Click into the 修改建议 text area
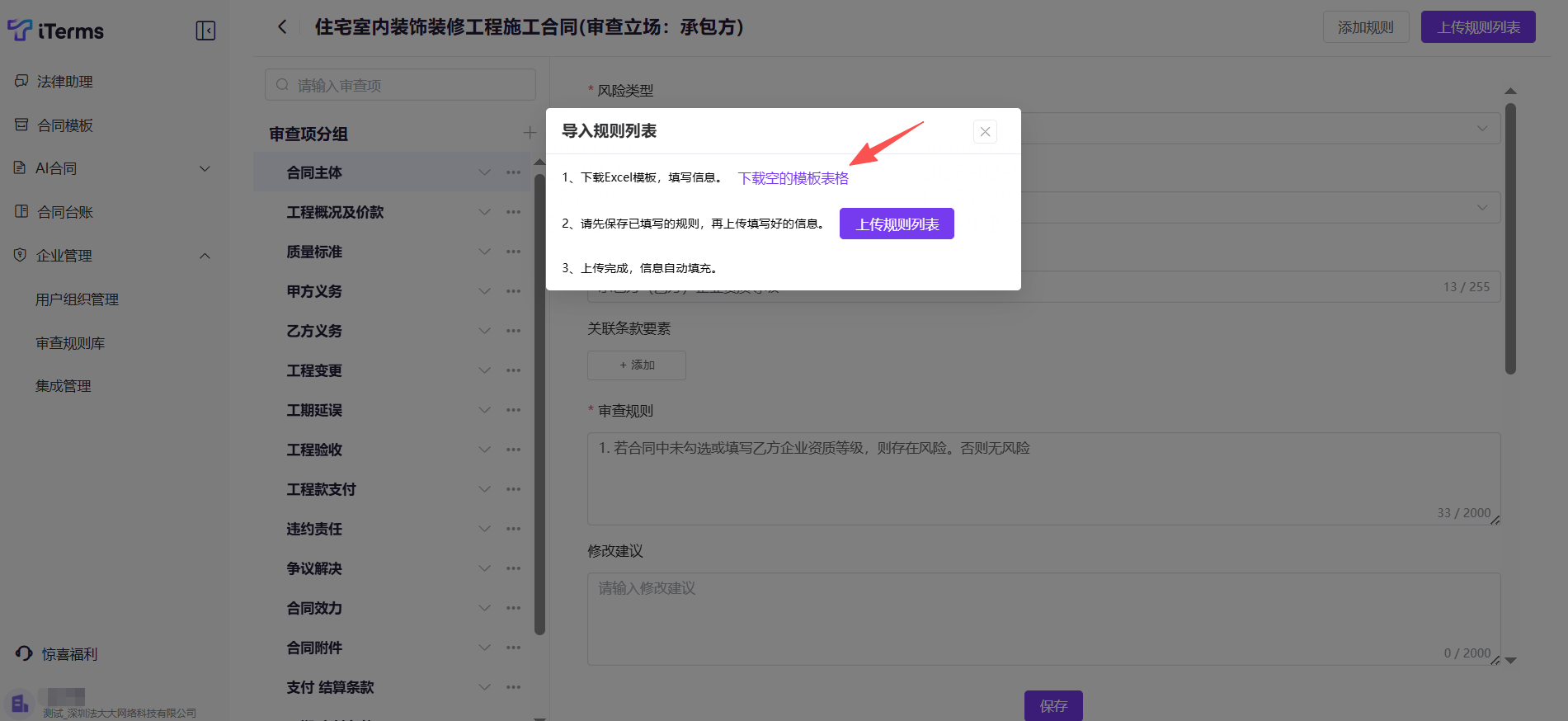 click(1043, 619)
